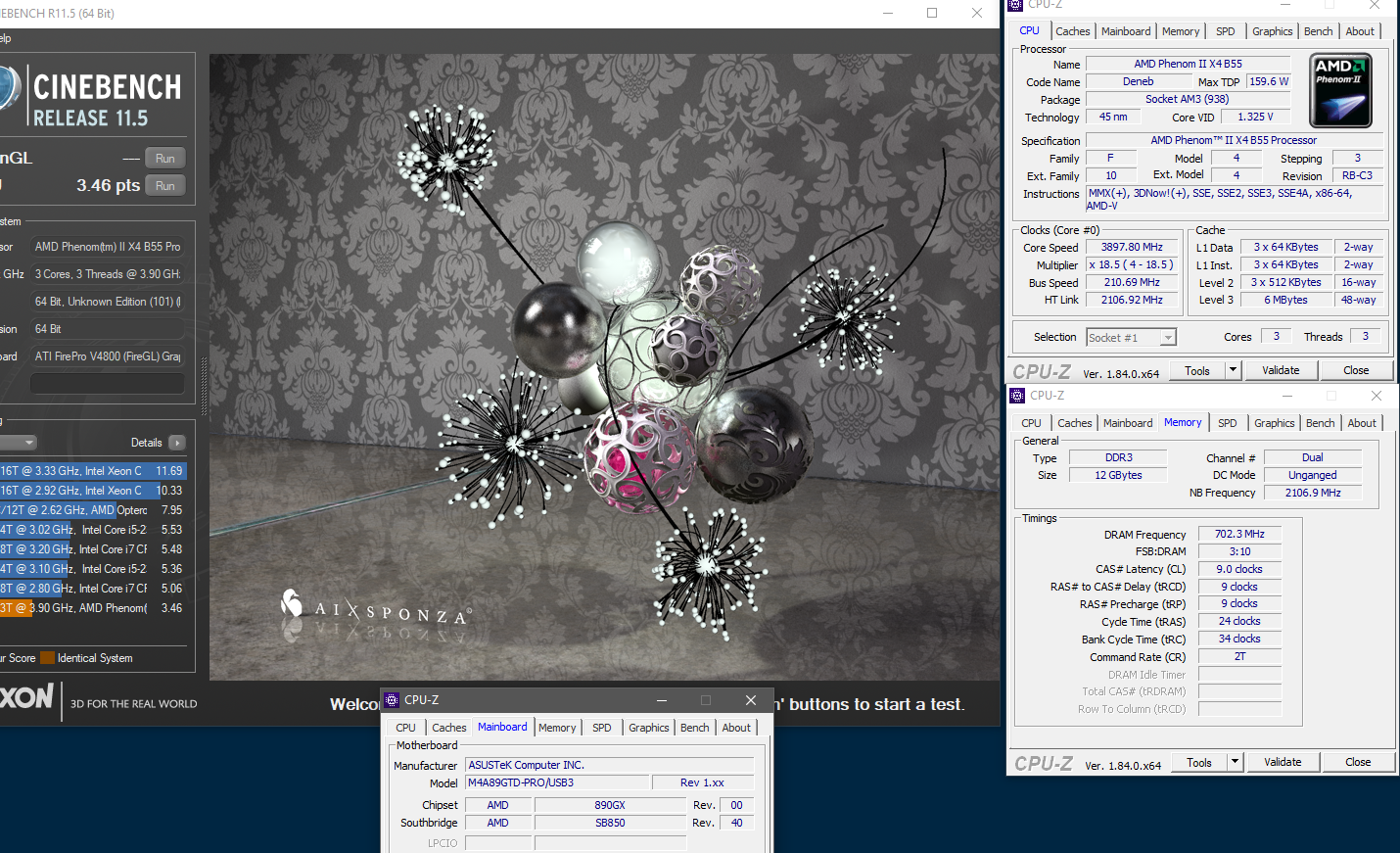The width and height of the screenshot is (1400, 853).
Task: Click Tools button in the Memory tab window
Action: (x=1199, y=762)
